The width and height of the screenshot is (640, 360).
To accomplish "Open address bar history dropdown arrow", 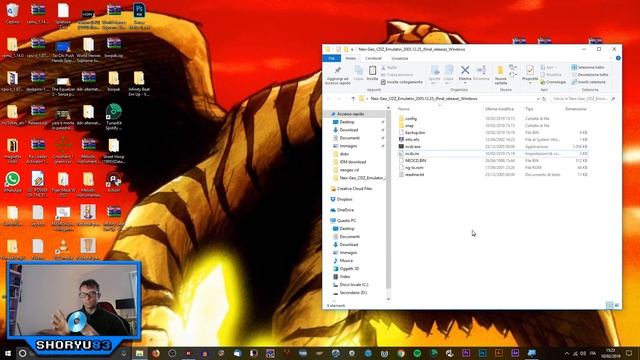I will 538,99.
